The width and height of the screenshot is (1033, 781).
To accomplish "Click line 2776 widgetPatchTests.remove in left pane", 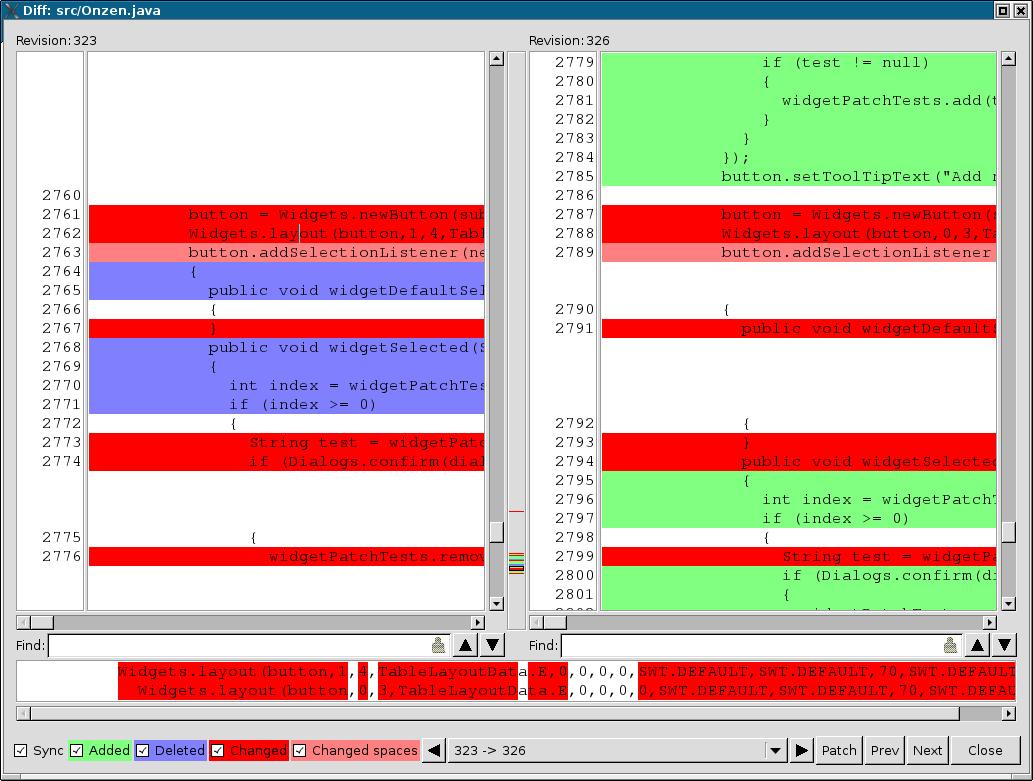I will [287, 556].
